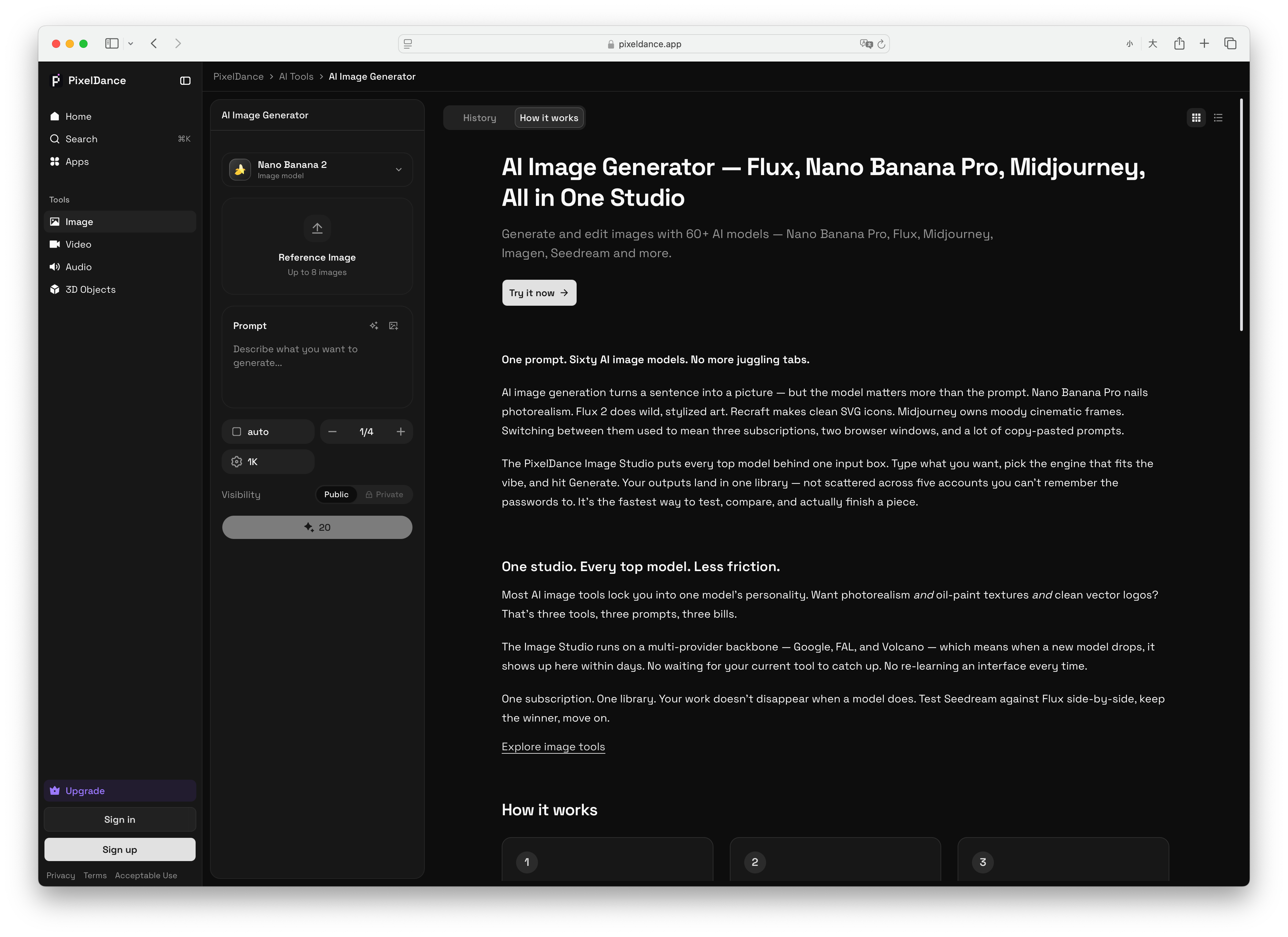Set visibility to Public

pos(336,494)
